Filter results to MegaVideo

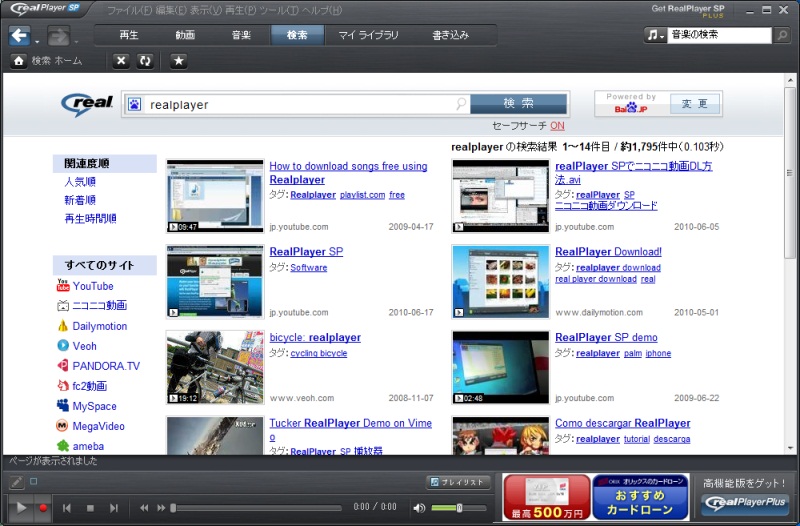(x=98, y=426)
